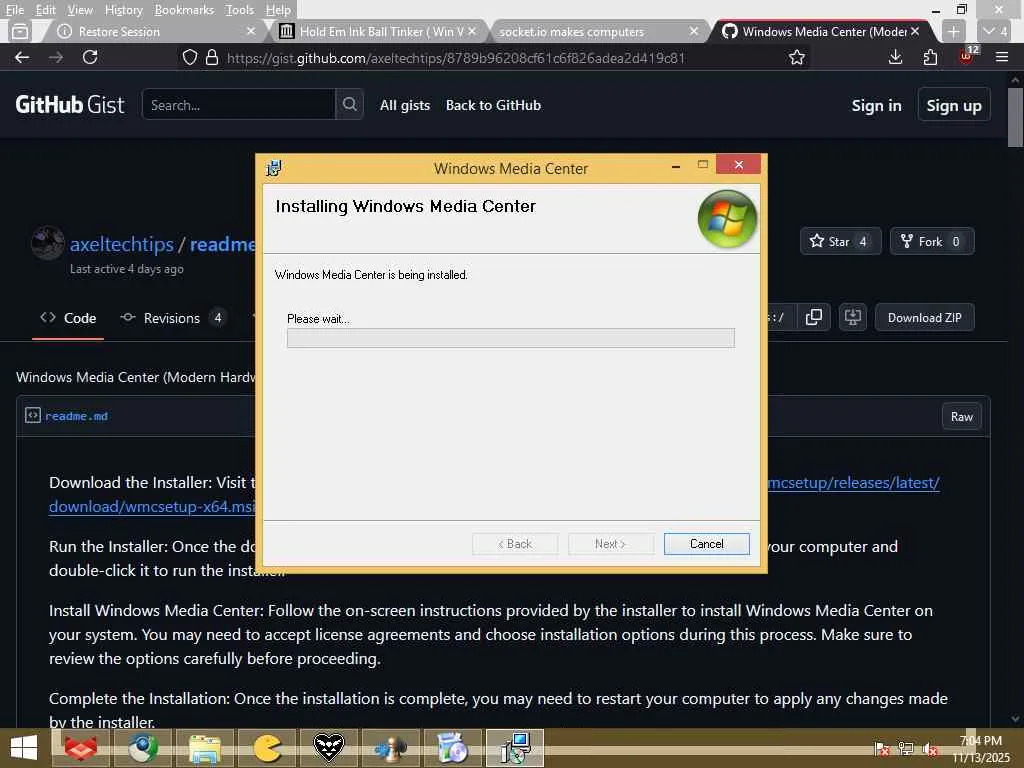Click the Sign in link
This screenshot has width=1024, height=768.
[876, 105]
